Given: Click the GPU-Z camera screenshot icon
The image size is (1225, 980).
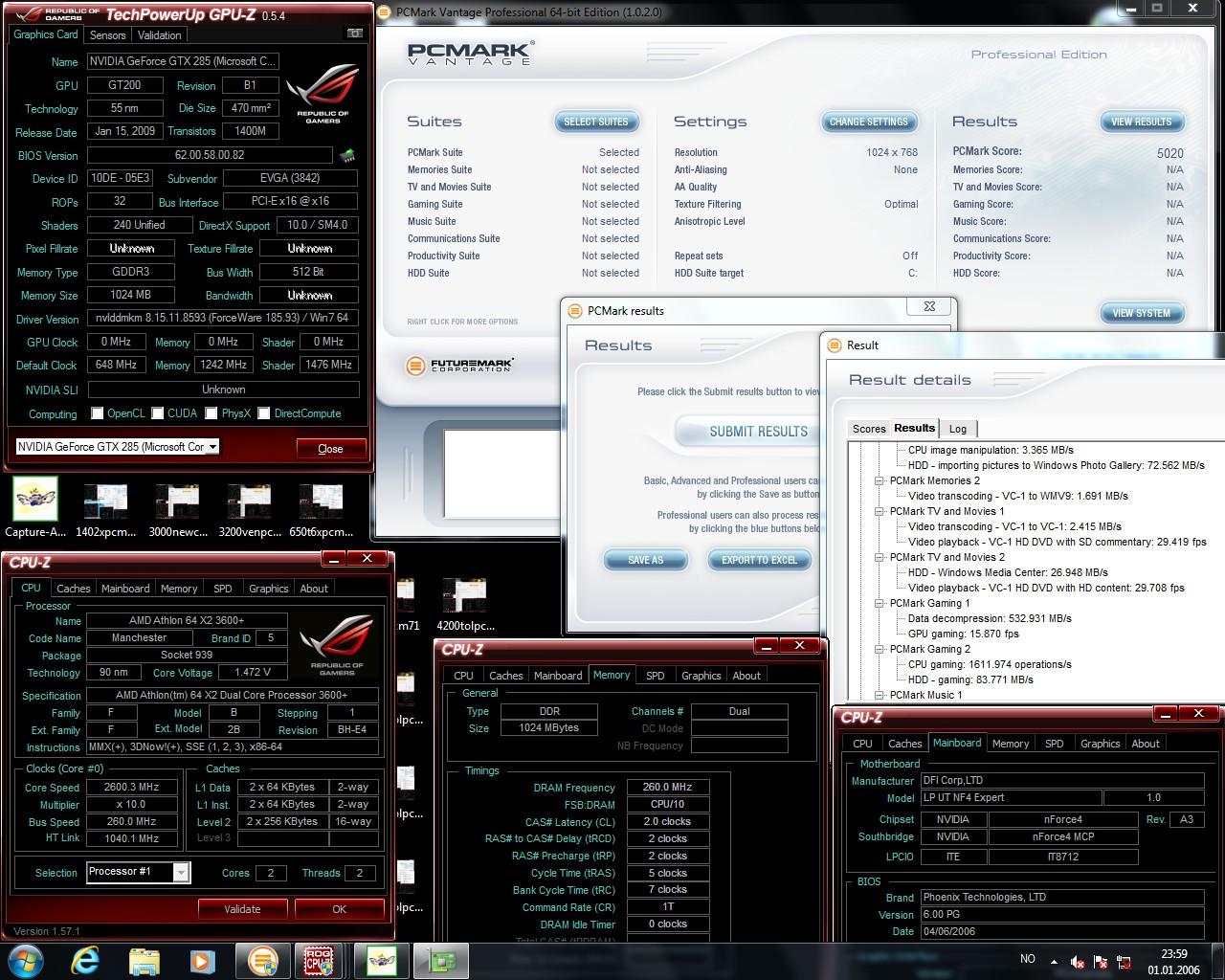Looking at the screenshot, I should click(x=354, y=33).
